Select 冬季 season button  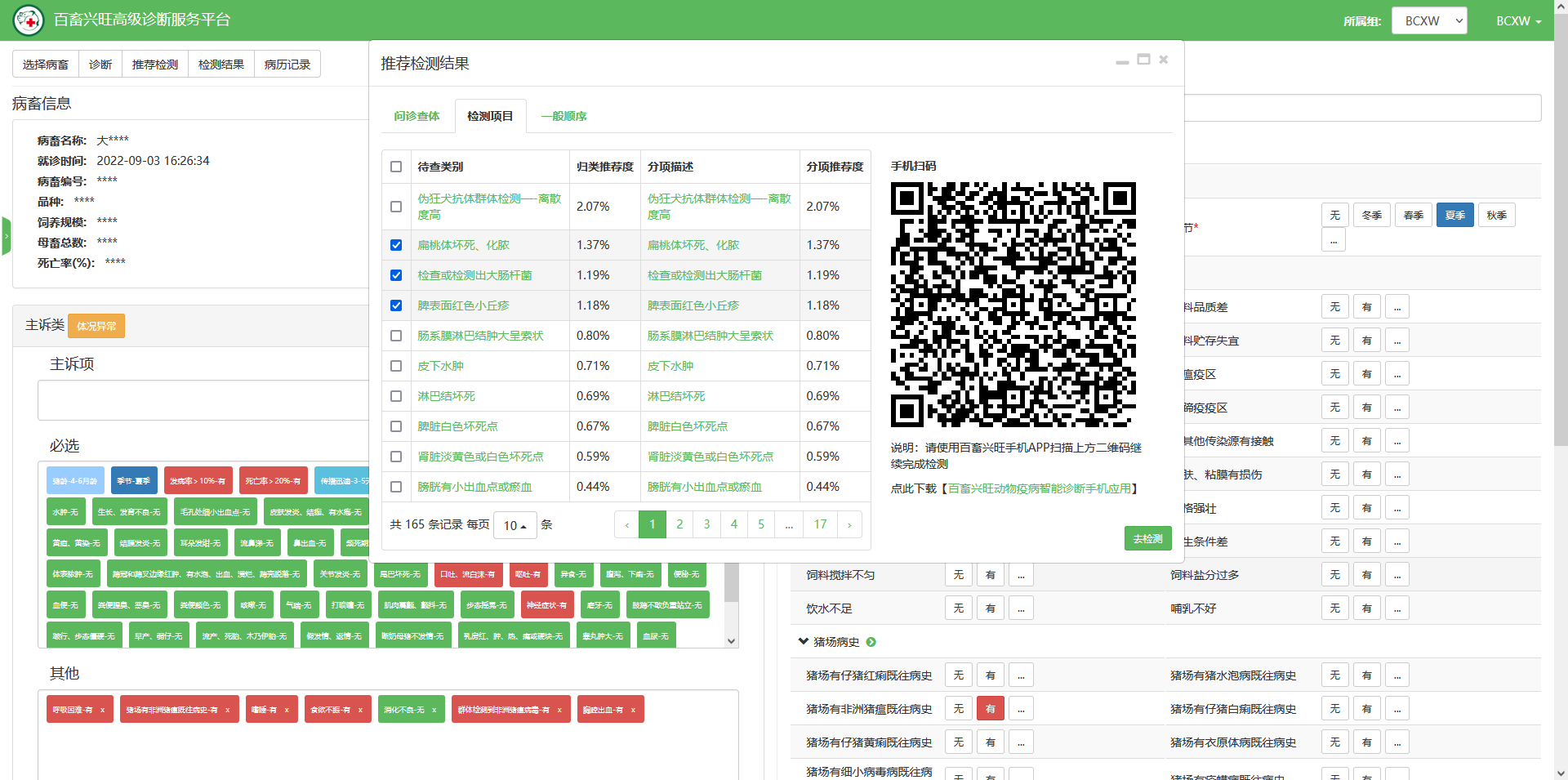coord(1371,216)
